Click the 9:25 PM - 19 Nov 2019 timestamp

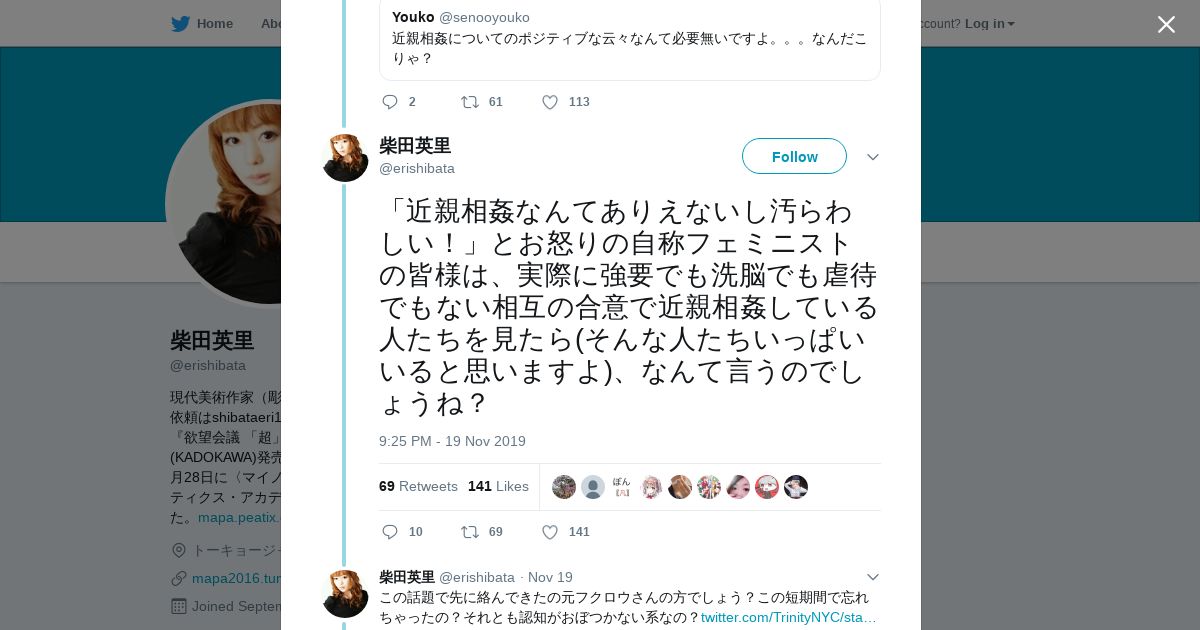(x=452, y=441)
